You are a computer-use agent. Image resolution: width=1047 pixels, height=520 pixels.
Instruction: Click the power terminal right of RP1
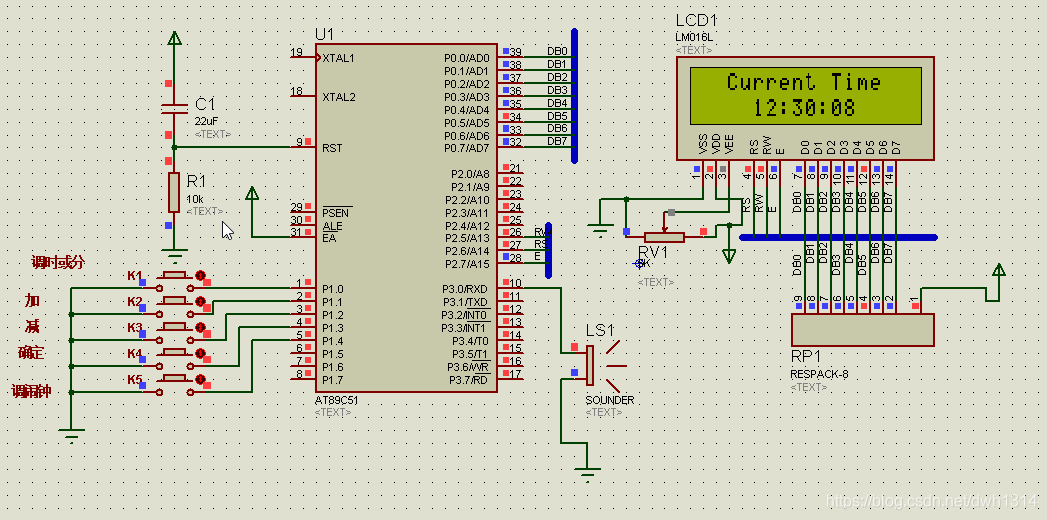(998, 271)
